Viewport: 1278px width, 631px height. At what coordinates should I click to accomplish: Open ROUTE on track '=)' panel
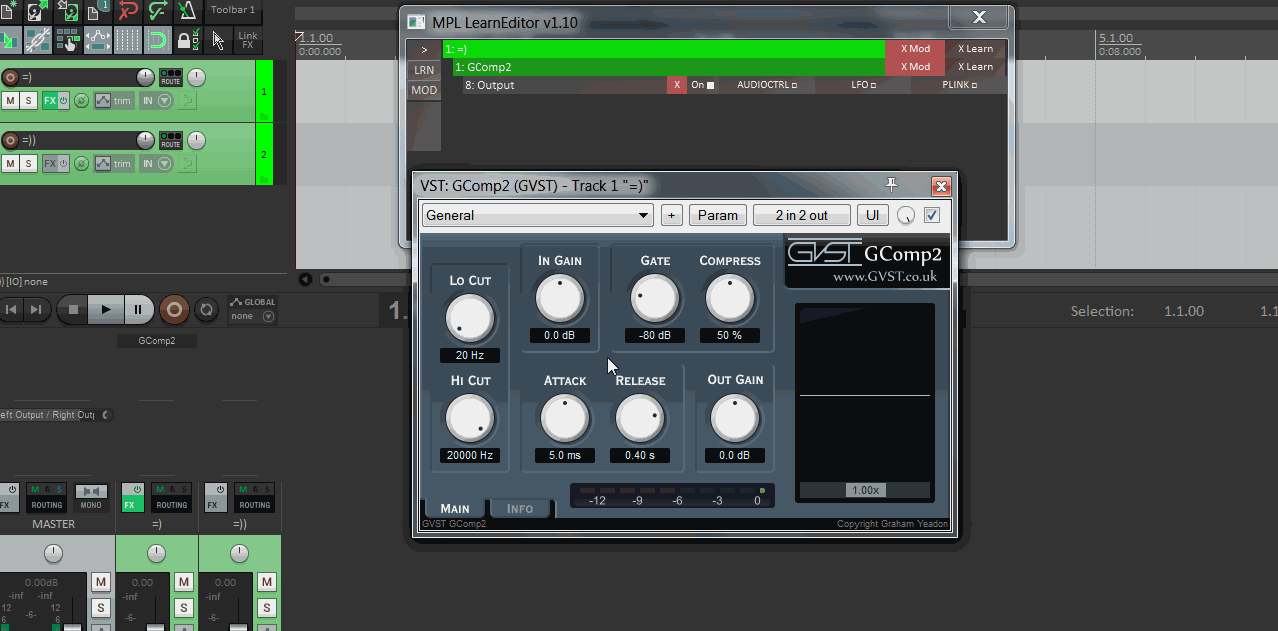pos(171,77)
